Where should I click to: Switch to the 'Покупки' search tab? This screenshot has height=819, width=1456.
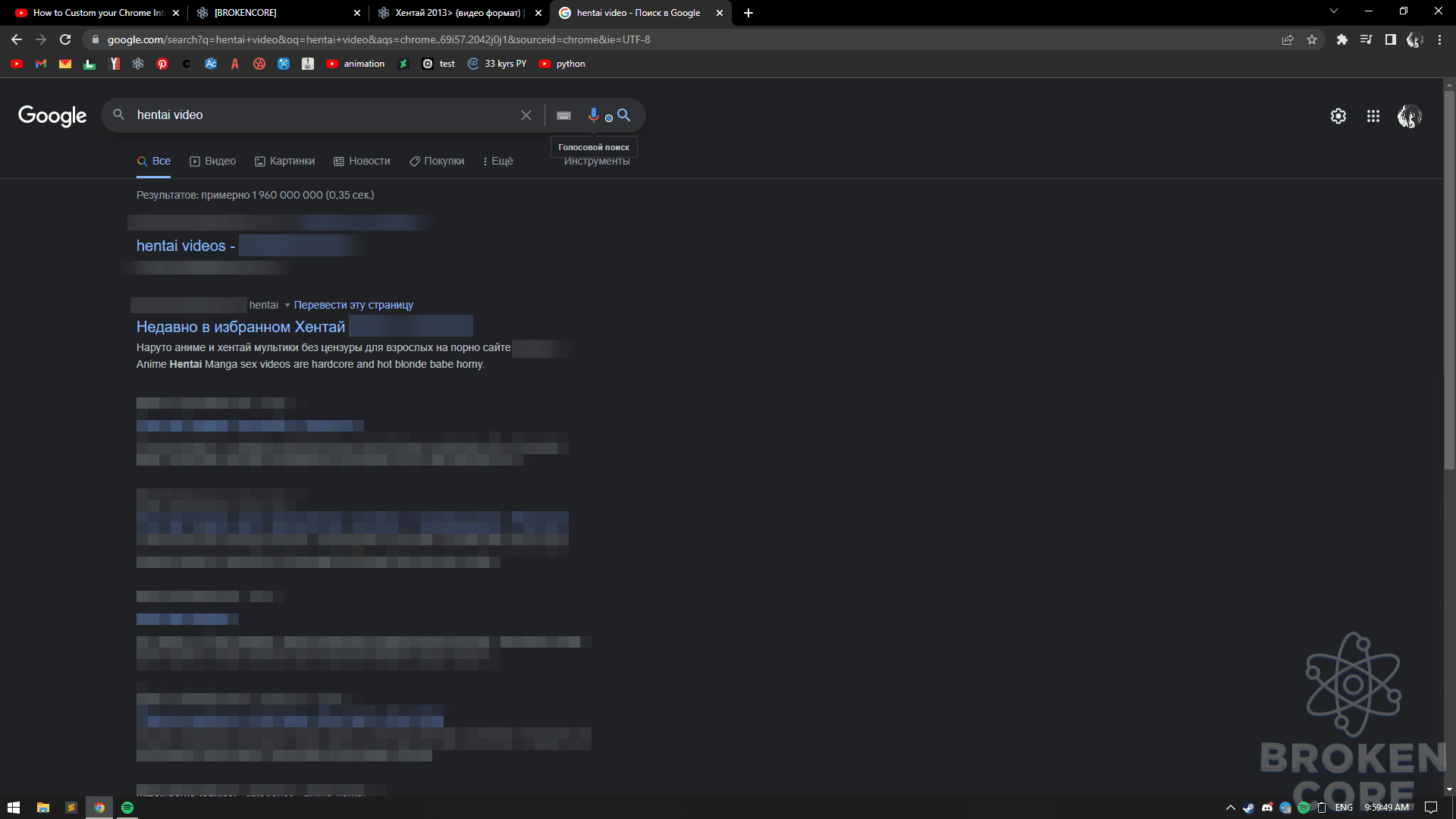pos(437,161)
